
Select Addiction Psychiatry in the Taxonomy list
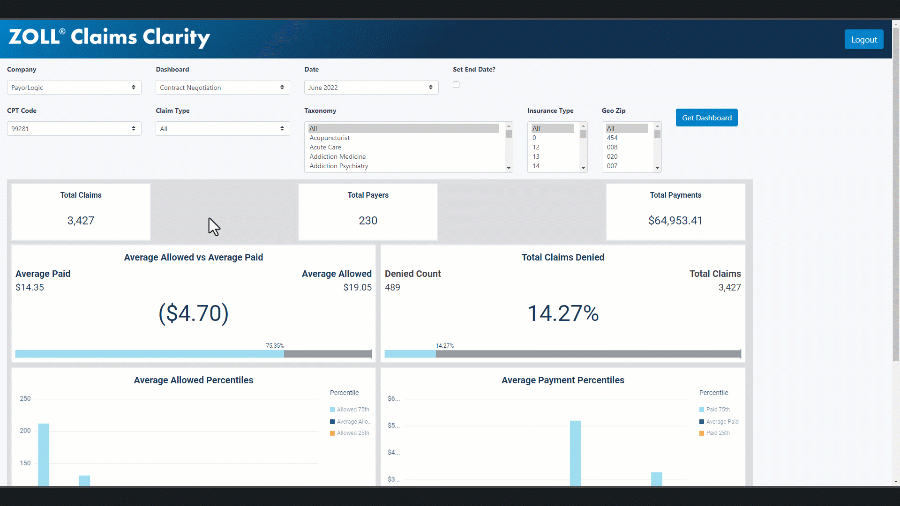tap(404, 166)
